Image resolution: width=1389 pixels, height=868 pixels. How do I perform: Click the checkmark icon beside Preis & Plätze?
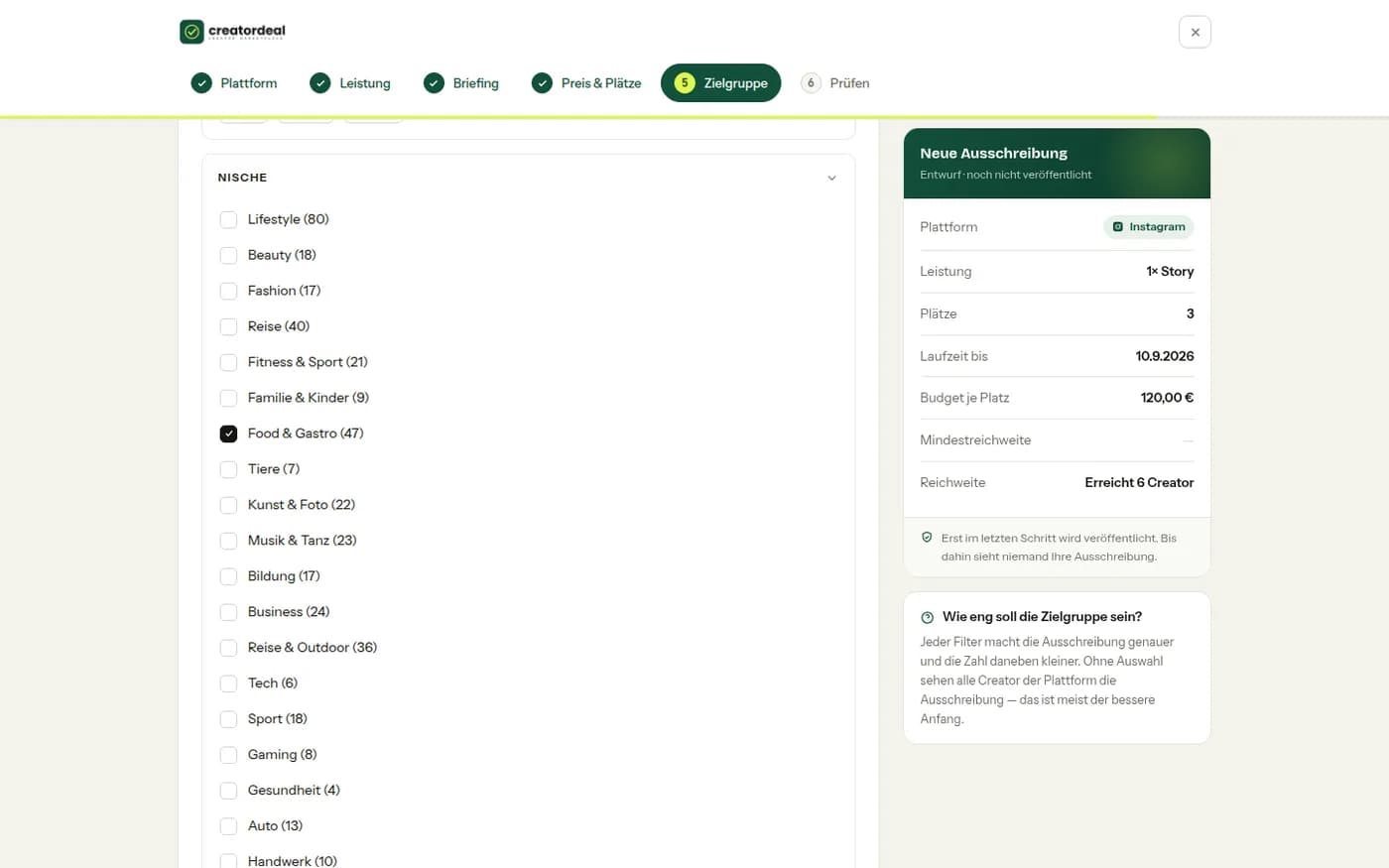(x=542, y=83)
